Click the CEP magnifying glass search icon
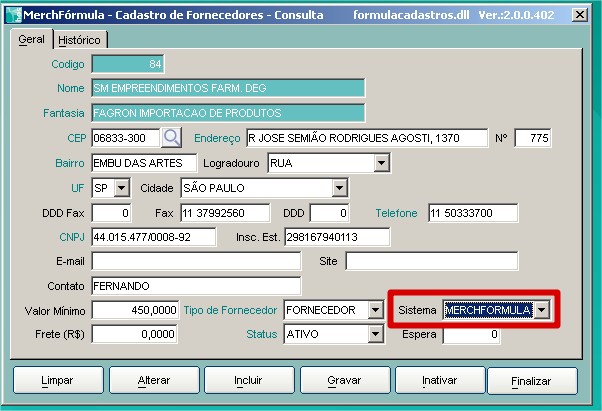The image size is (602, 411). 171,137
